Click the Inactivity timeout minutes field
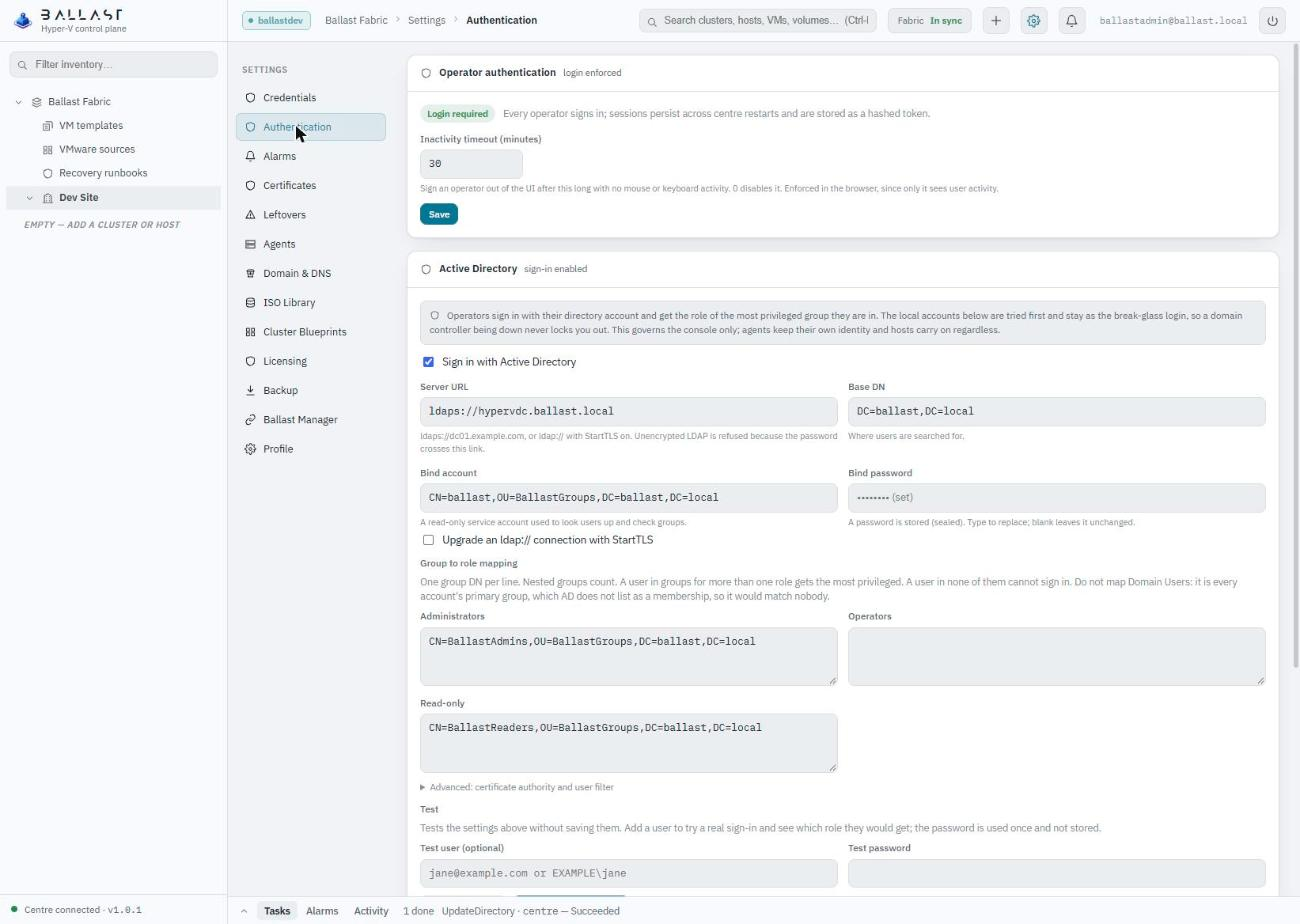 pos(471,164)
